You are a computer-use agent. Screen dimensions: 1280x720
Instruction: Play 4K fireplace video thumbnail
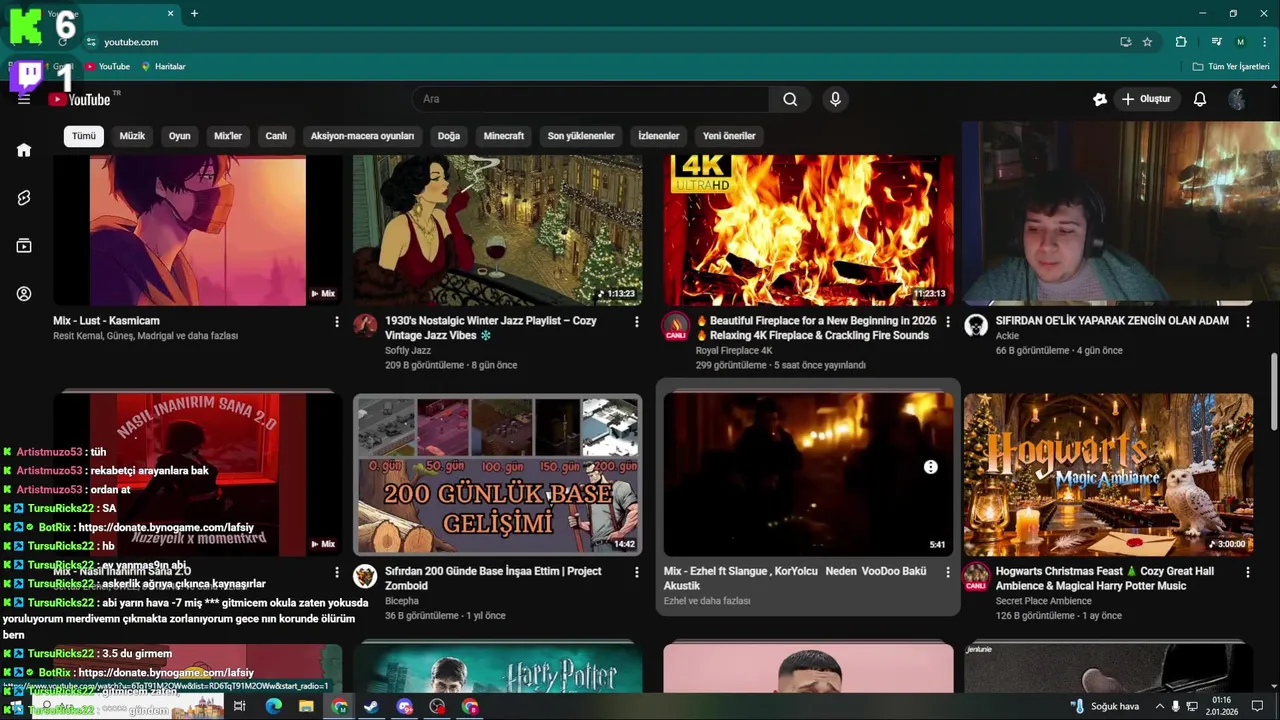[808, 230]
